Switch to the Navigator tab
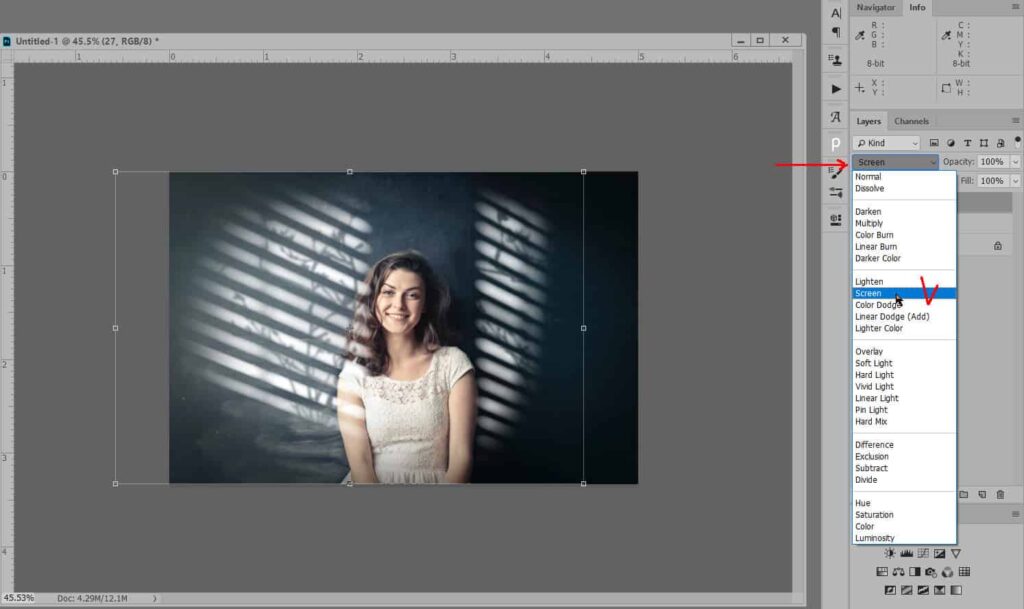1024x609 pixels. tap(875, 8)
